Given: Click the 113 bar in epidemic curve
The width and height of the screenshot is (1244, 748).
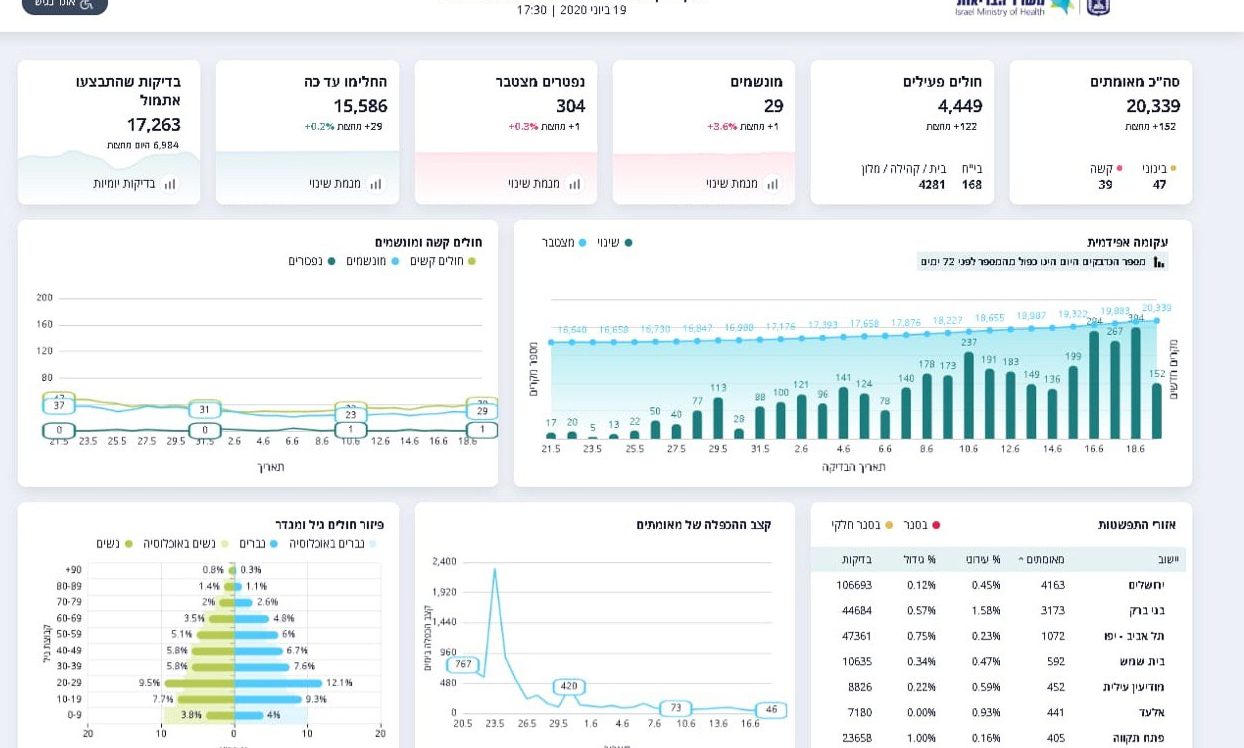Looking at the screenshot, I should (x=718, y=418).
